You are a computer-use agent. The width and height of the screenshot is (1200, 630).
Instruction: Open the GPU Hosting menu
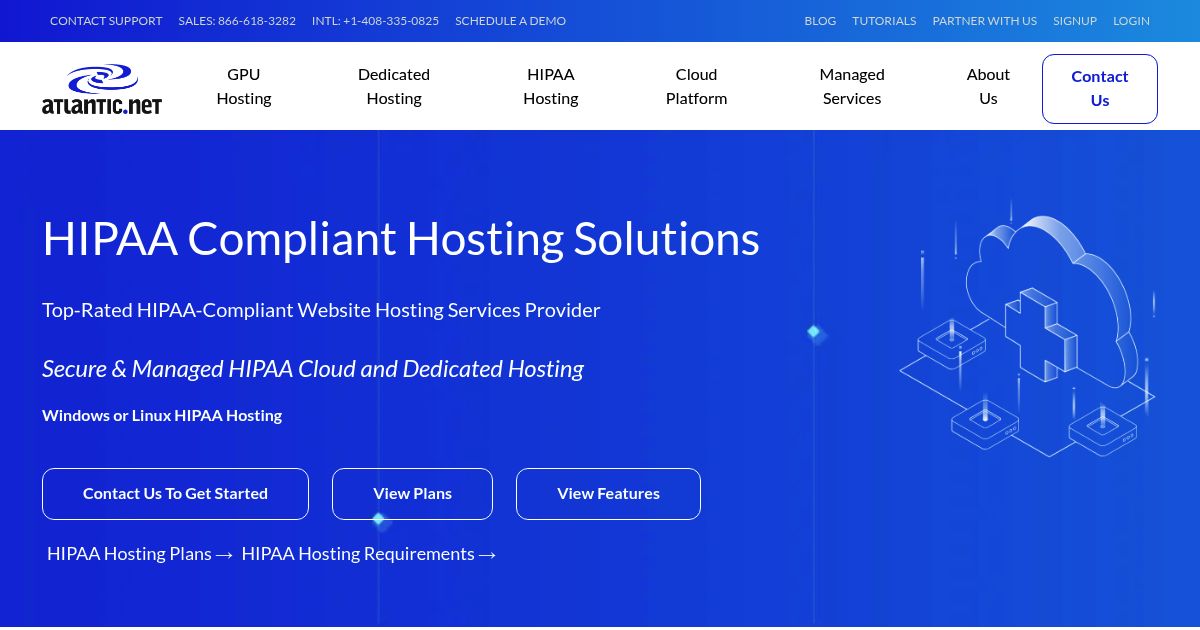(x=243, y=86)
